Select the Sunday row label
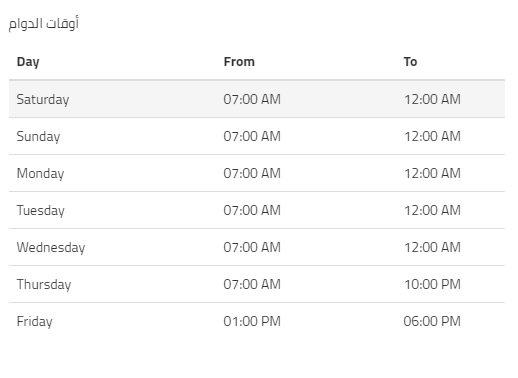Screen dimensions: 518x378 tap(39, 137)
